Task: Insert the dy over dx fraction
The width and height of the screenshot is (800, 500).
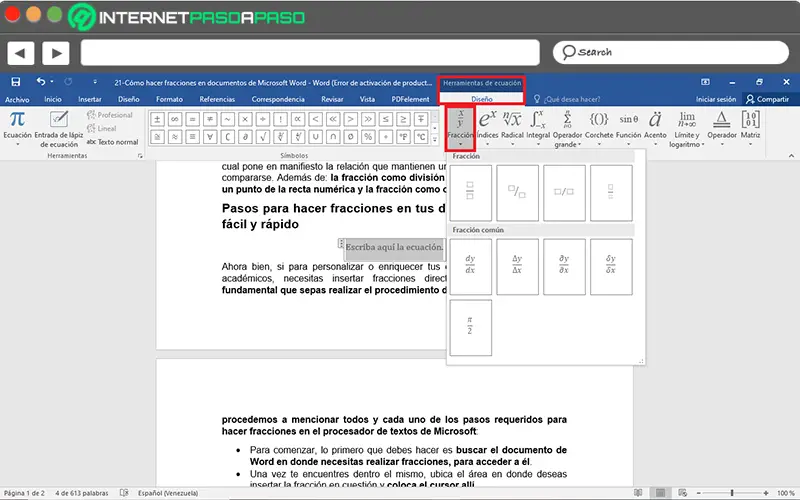Action: point(470,266)
